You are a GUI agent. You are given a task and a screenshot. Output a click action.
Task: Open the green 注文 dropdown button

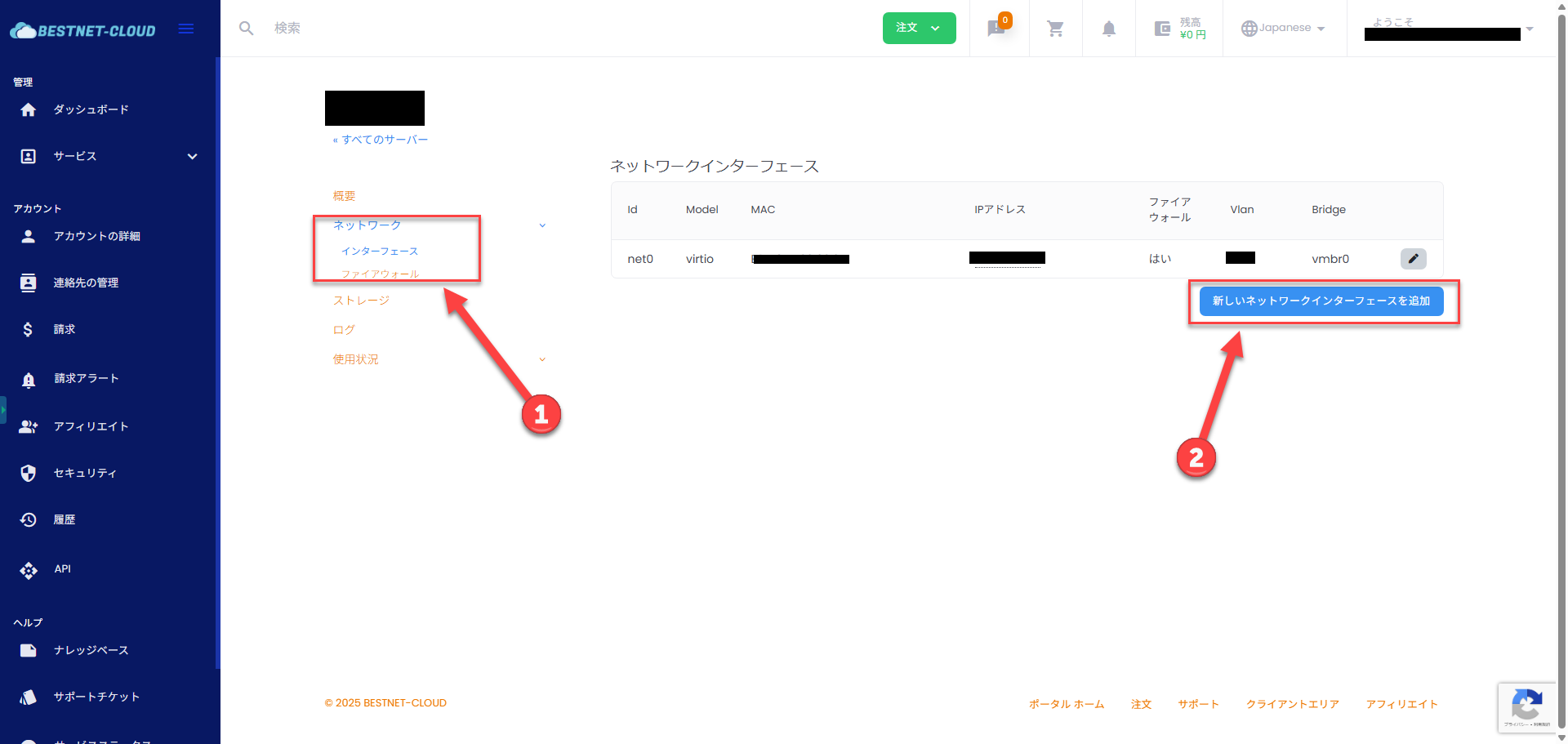pyautogui.click(x=919, y=28)
